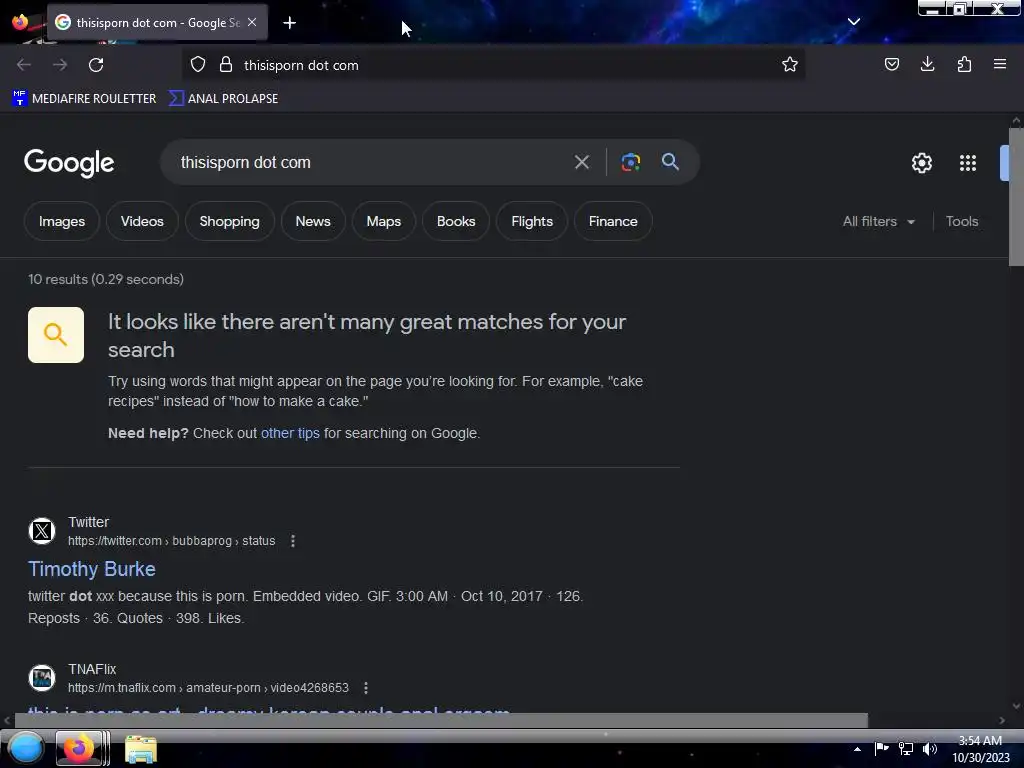Focus the Firefox address bar
The width and height of the screenshot is (1024, 768).
pos(493,65)
